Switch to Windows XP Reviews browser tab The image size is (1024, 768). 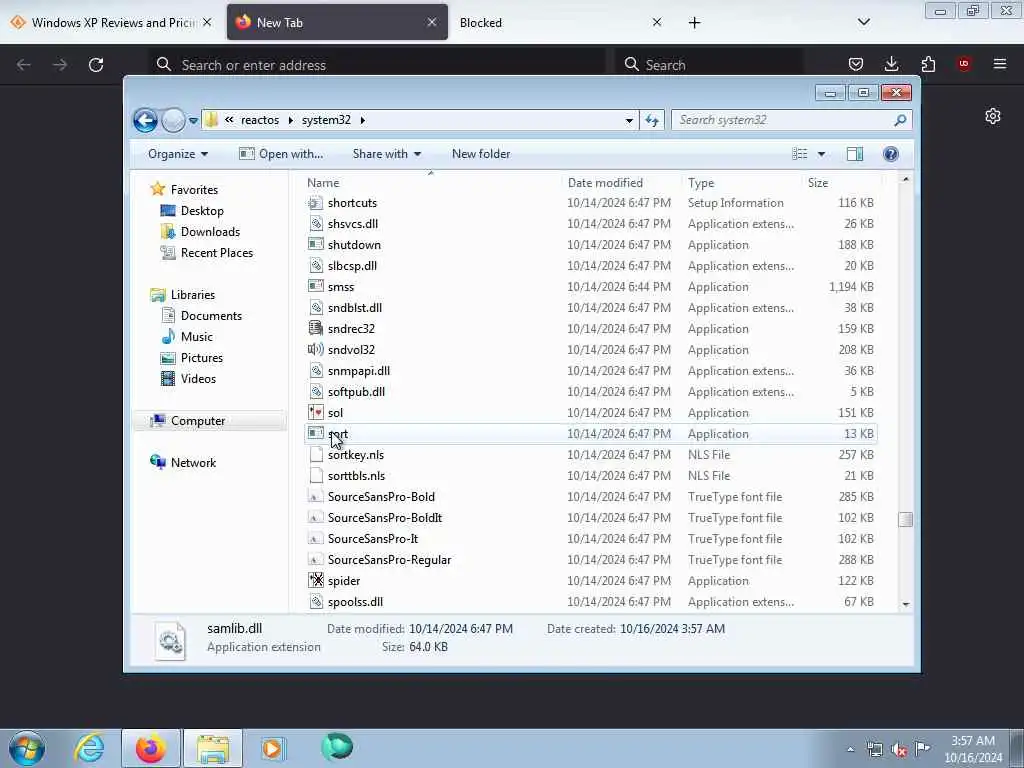point(112,23)
